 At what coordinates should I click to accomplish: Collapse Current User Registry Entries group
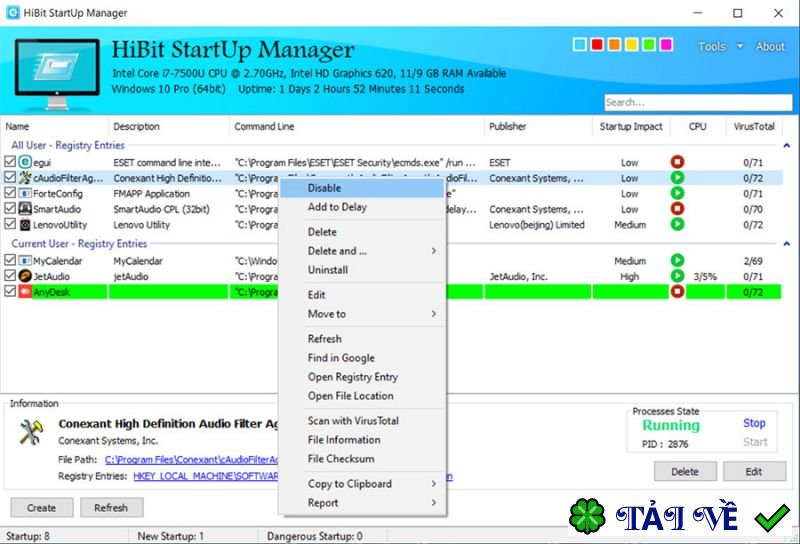pos(786,244)
